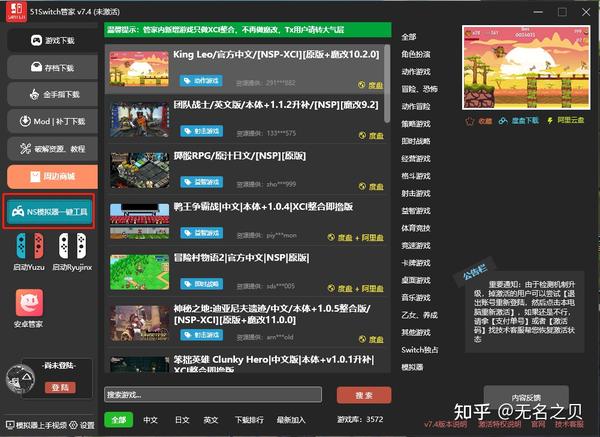Launch the Yuzu emulator icon
The image size is (600, 437).
[29, 251]
